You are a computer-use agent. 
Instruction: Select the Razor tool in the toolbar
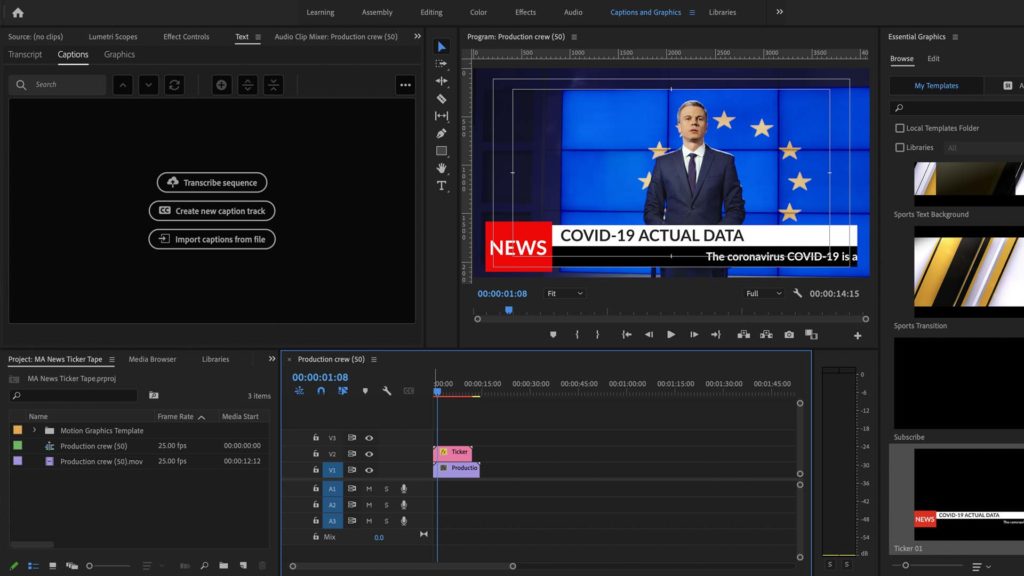(441, 99)
